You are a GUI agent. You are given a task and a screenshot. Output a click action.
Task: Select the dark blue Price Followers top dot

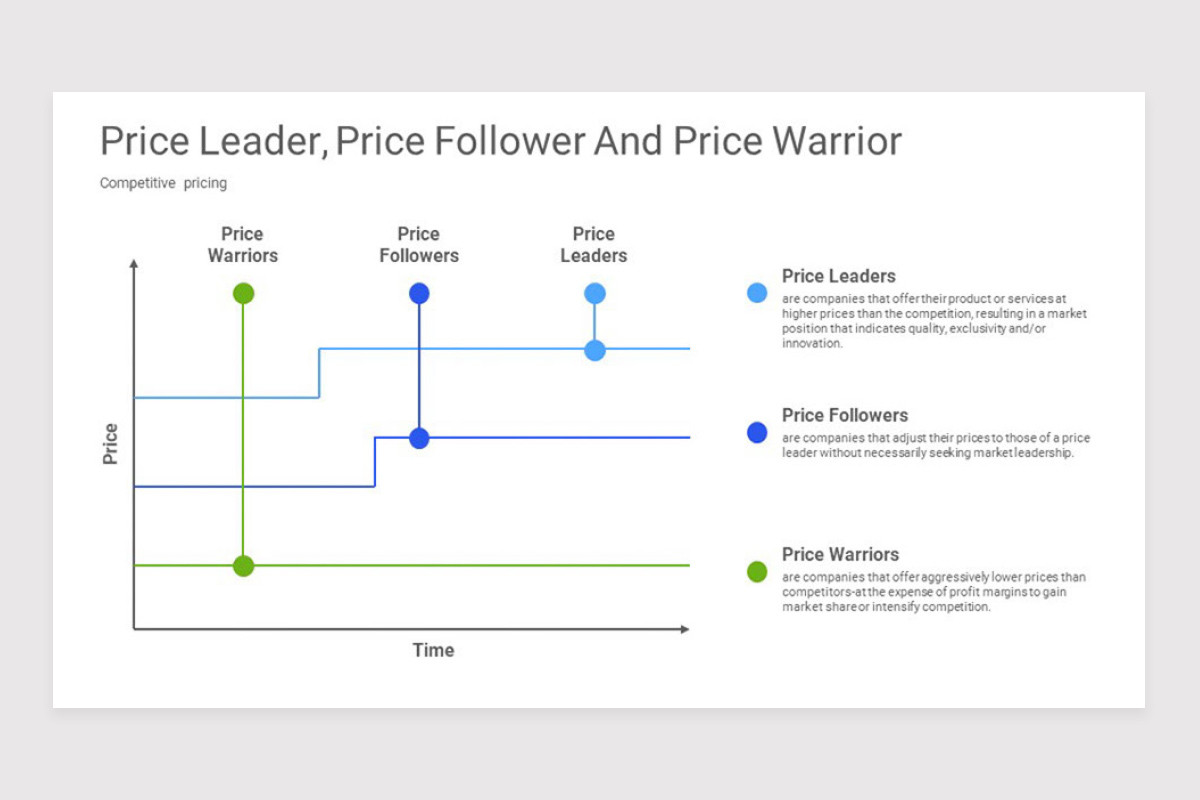[419, 293]
